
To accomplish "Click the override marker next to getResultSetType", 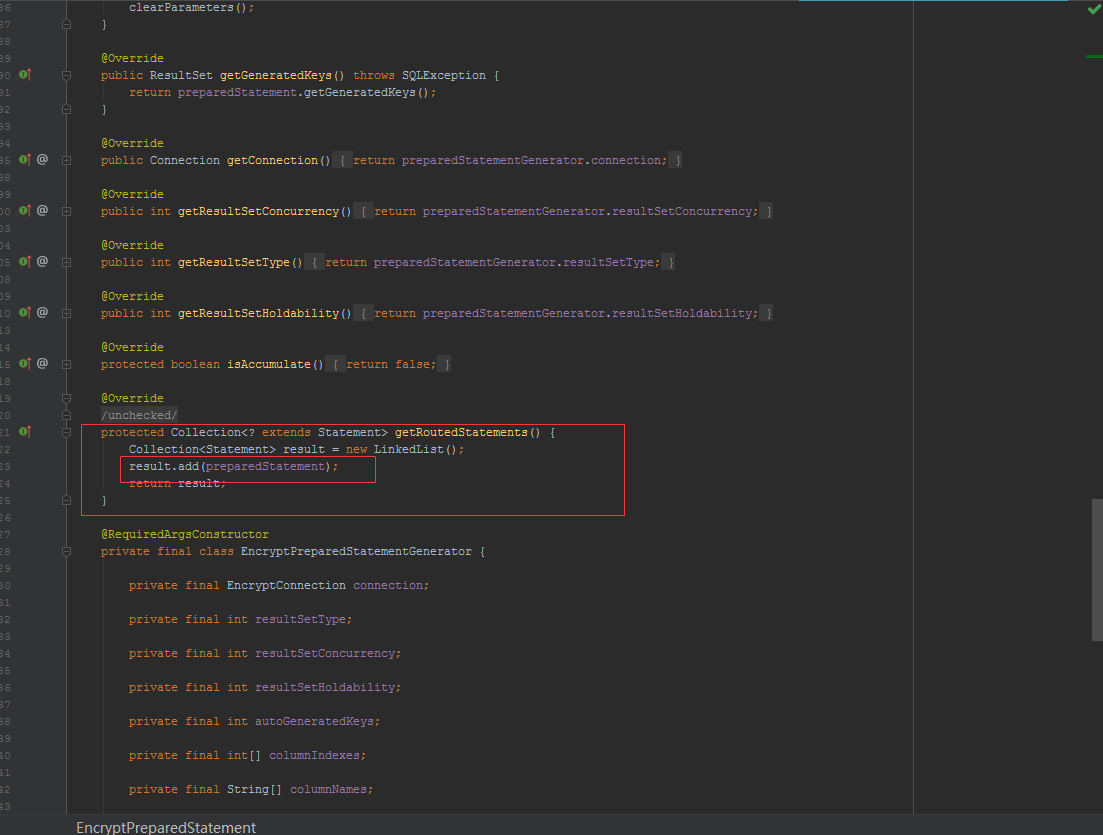I will pyautogui.click(x=24, y=262).
